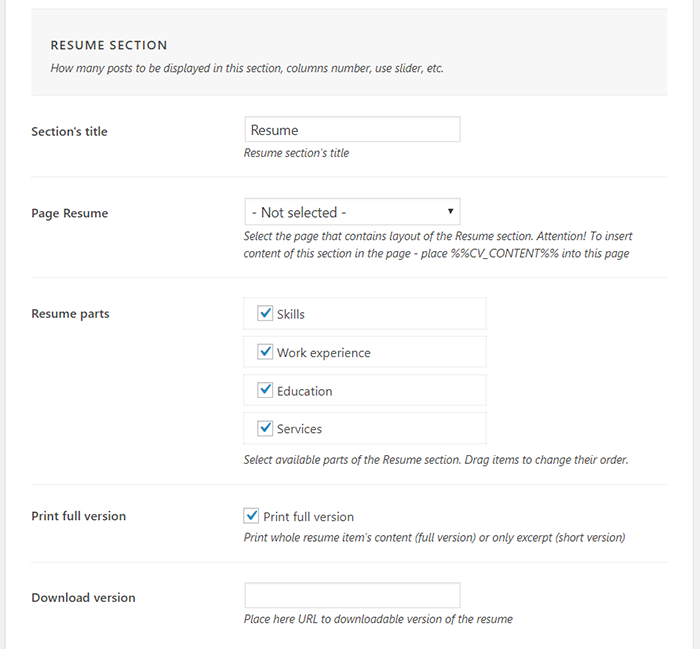Click the Work experience item label text
The height and width of the screenshot is (649, 700).
323,353
